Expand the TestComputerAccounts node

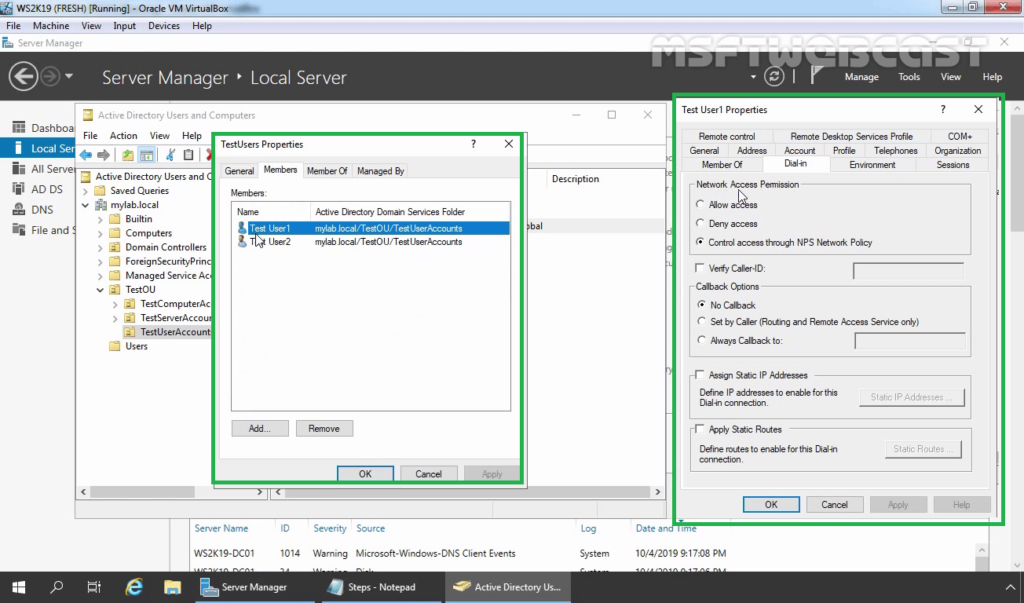click(x=115, y=304)
